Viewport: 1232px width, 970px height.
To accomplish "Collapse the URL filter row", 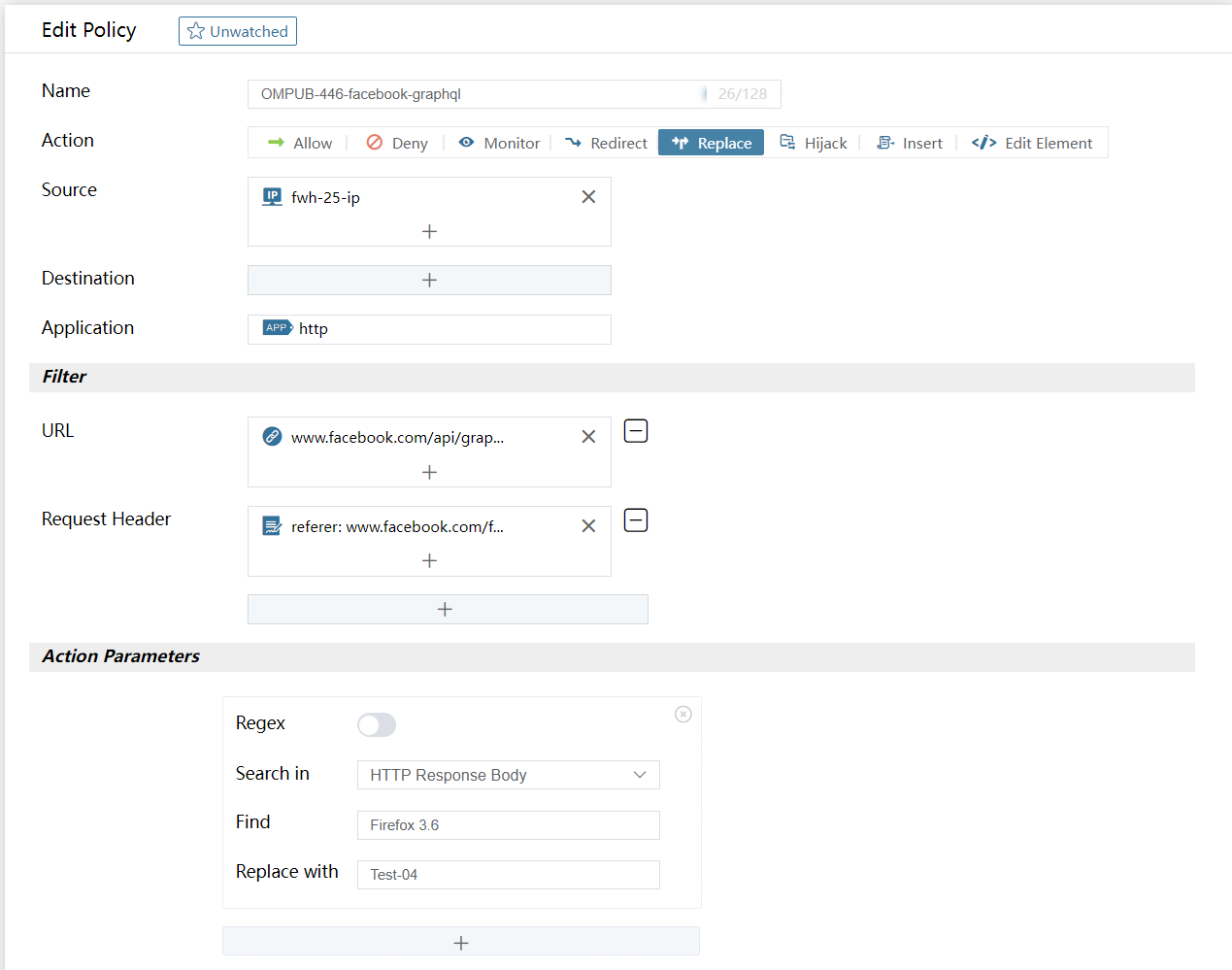I will pyautogui.click(x=636, y=431).
